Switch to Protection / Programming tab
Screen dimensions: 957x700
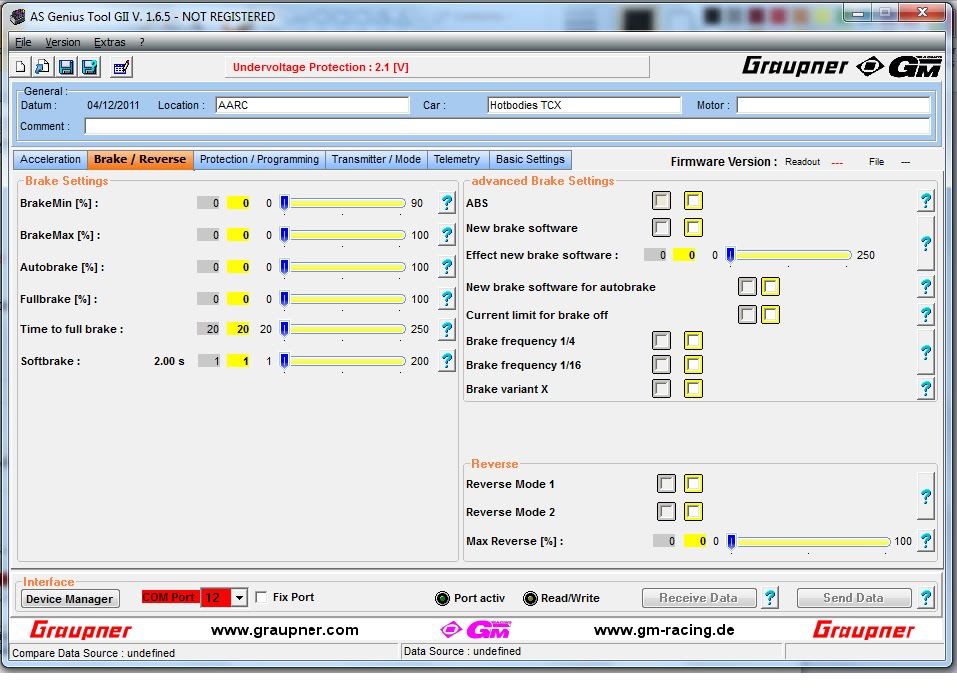coord(259,159)
